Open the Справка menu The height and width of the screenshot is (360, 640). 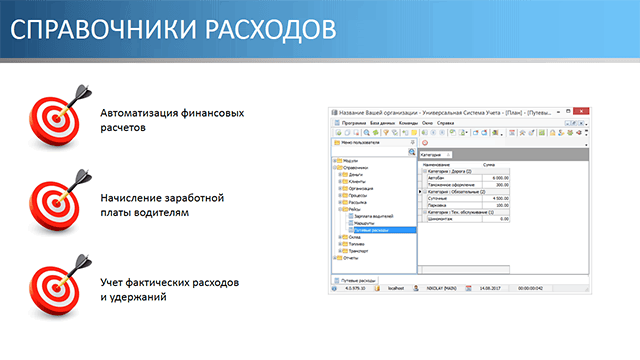pyautogui.click(x=445, y=123)
